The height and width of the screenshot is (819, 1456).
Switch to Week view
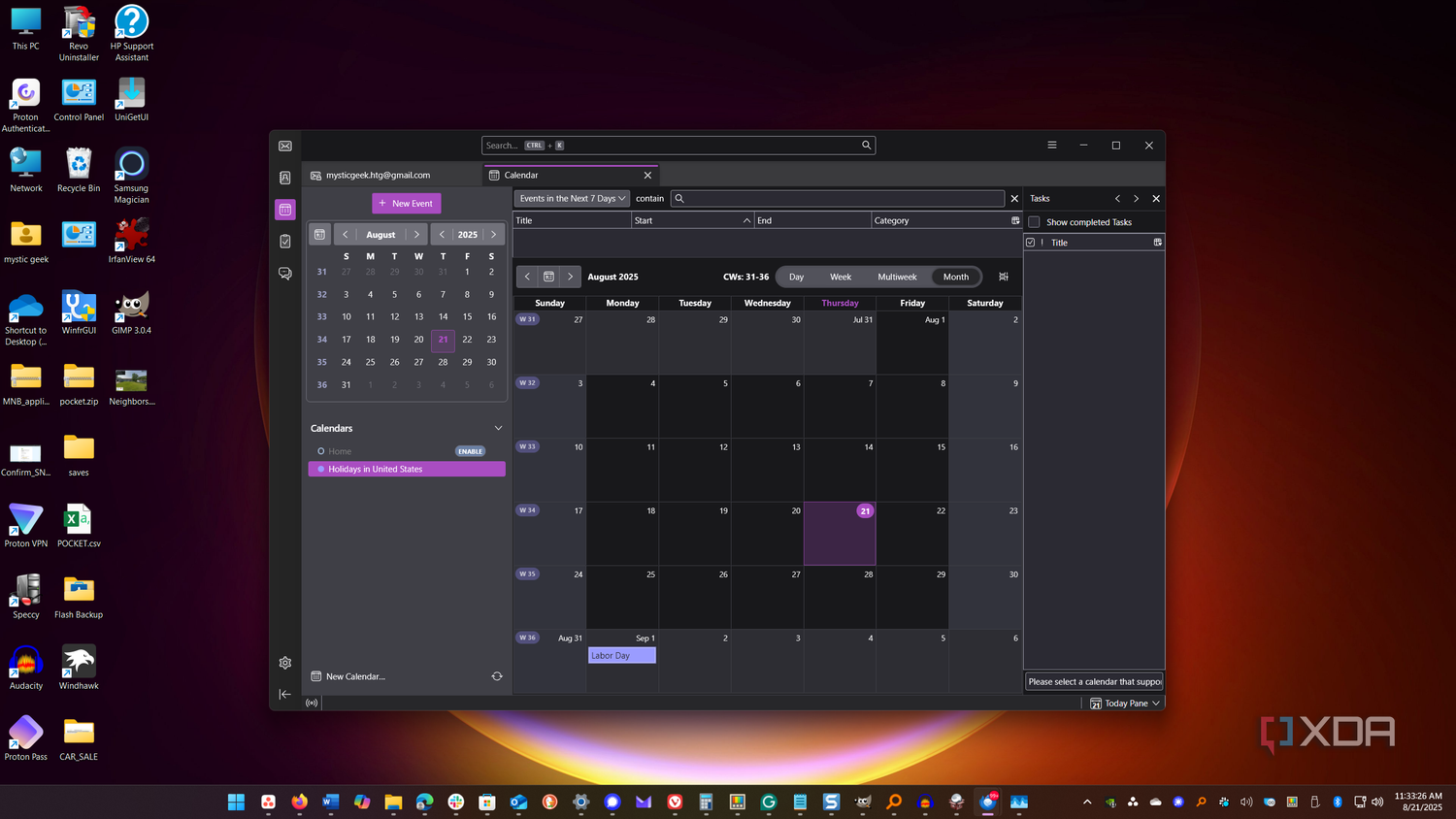click(841, 277)
